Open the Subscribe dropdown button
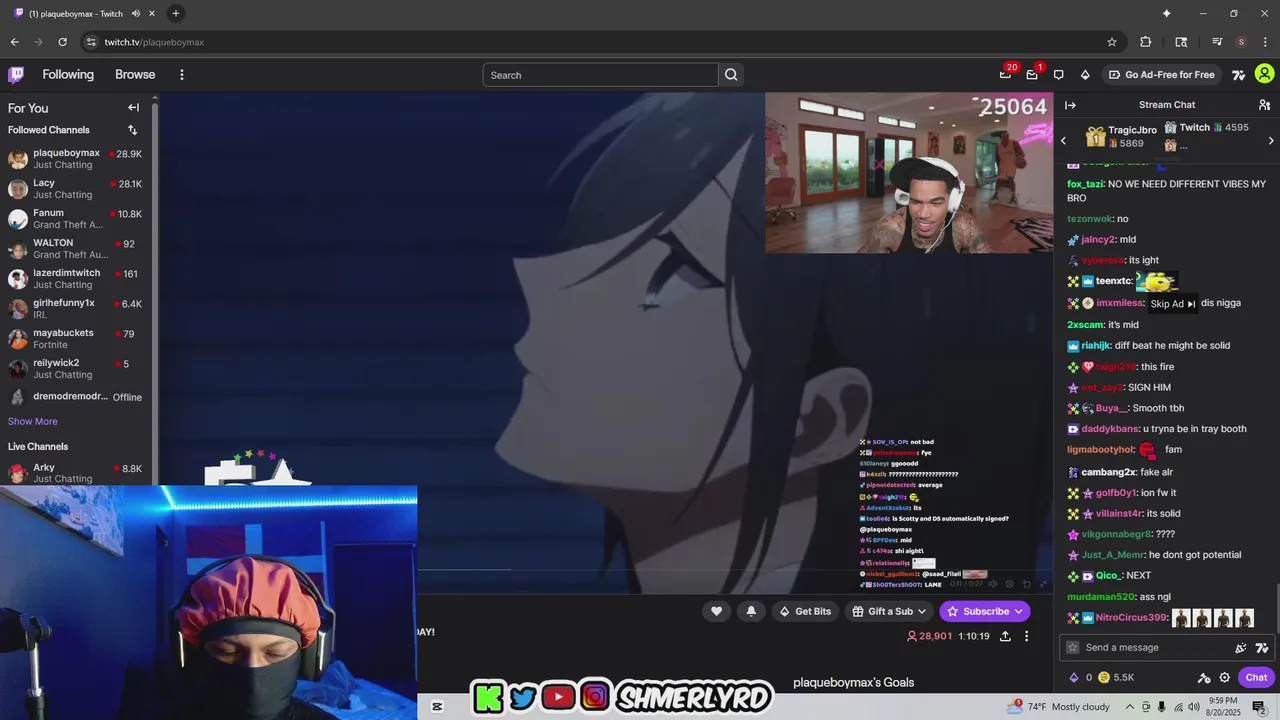 (985, 611)
